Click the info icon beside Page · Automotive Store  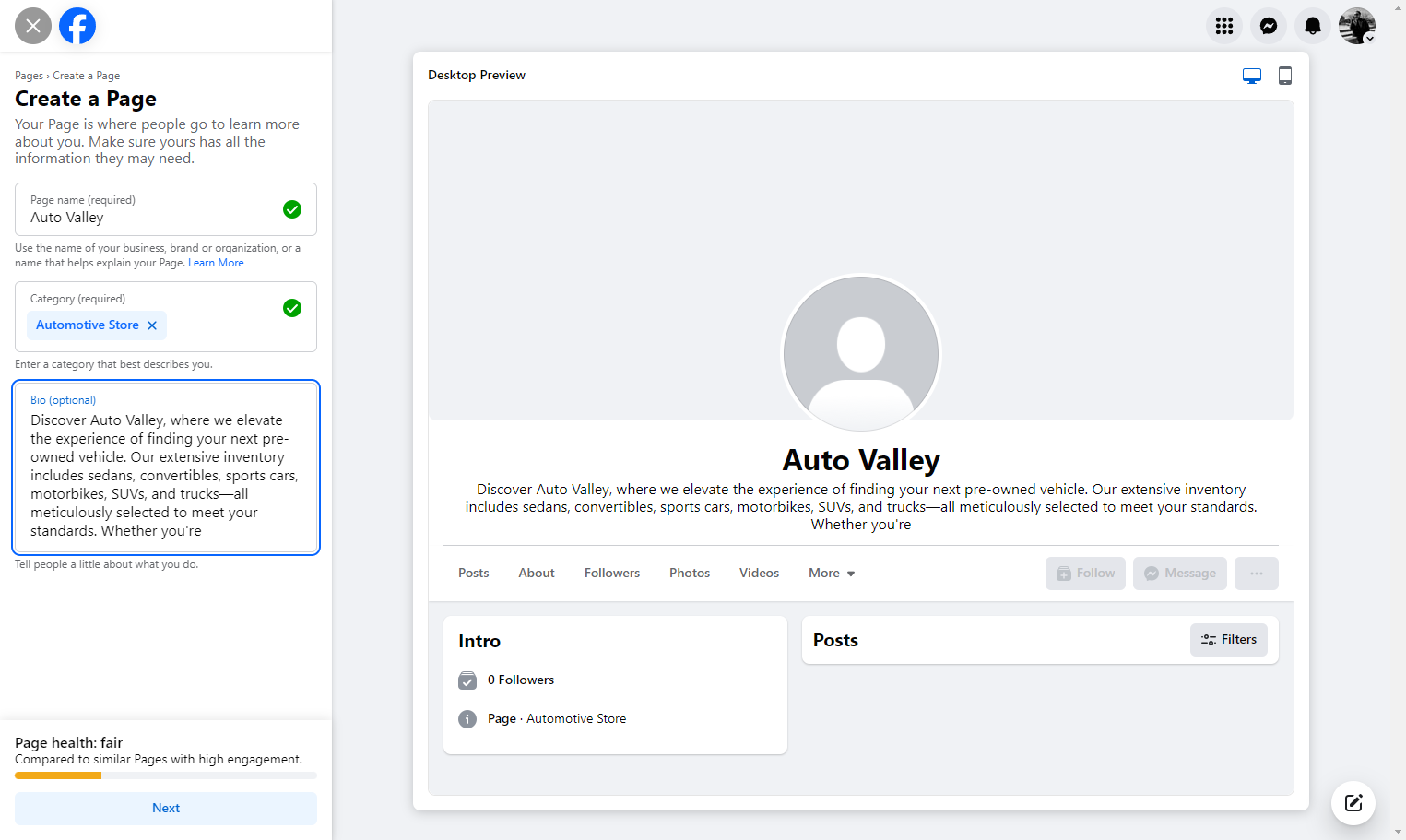467,719
